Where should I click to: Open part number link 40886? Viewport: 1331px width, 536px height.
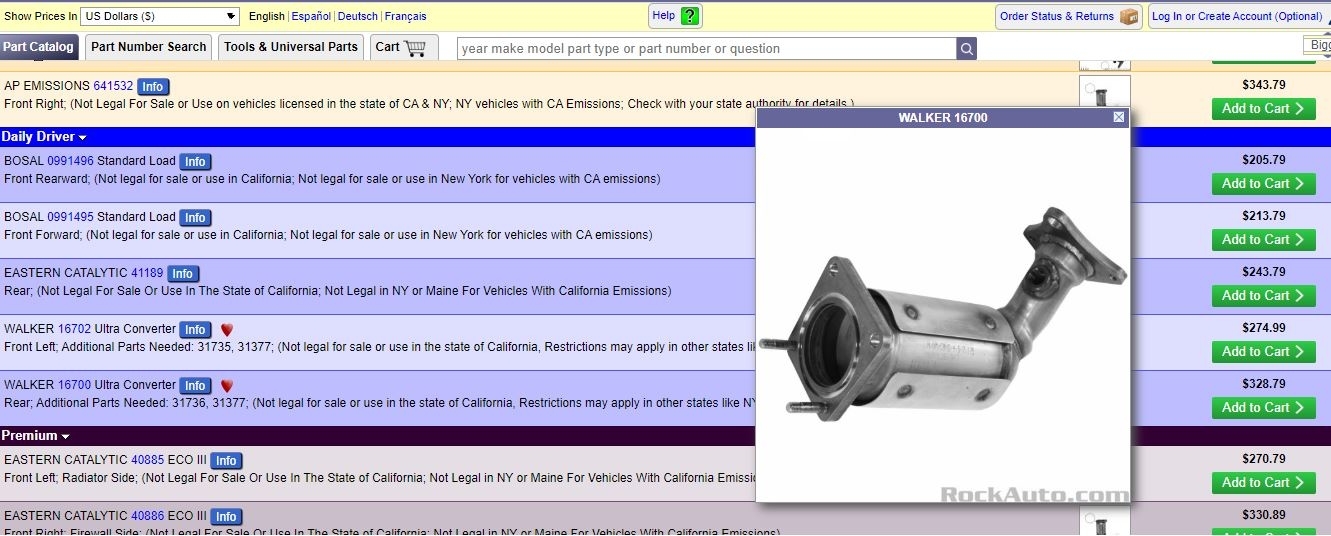coord(147,516)
